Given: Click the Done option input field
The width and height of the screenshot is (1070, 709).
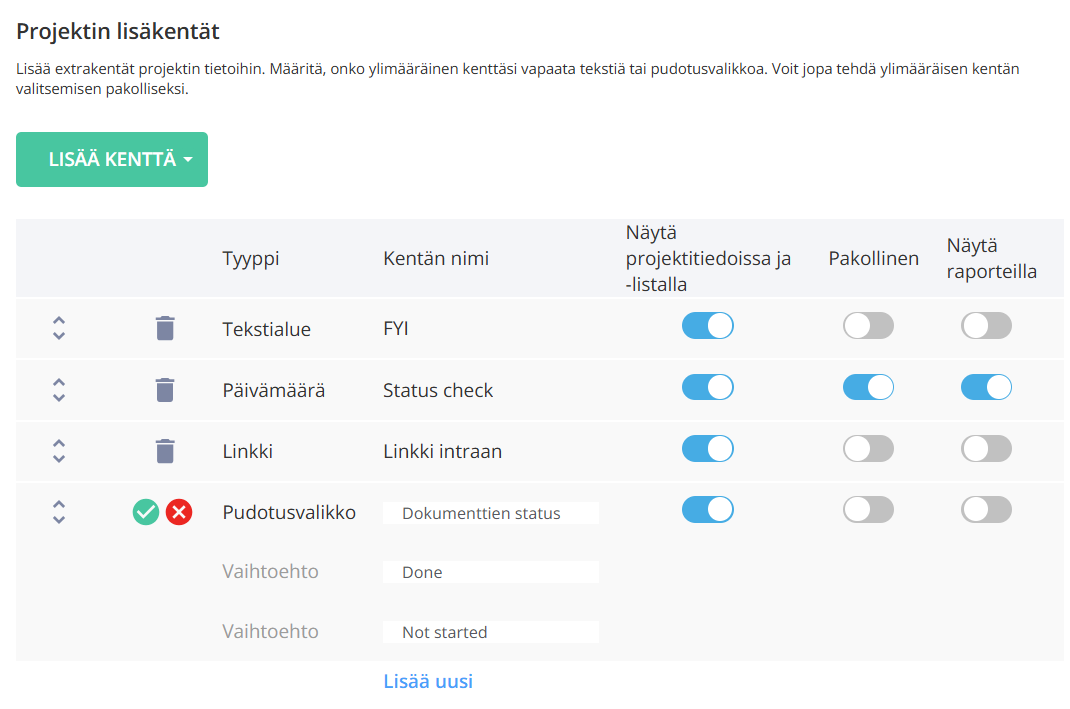Looking at the screenshot, I should (491, 572).
